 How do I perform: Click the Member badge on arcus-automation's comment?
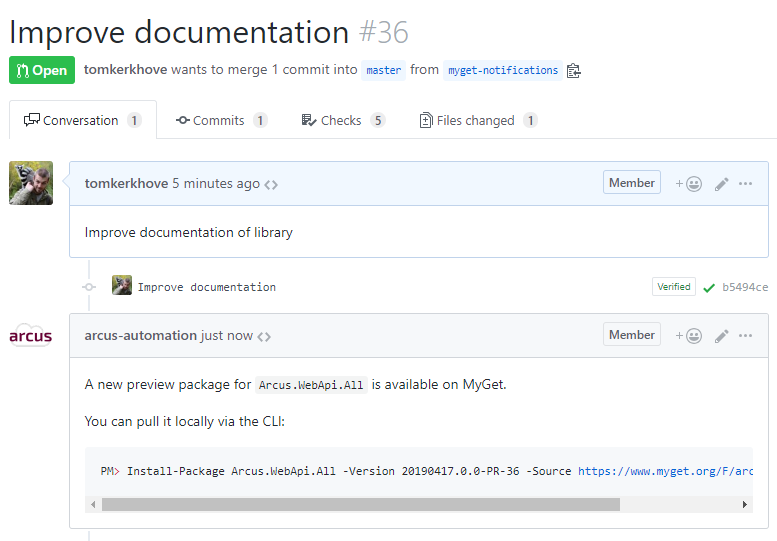point(632,335)
